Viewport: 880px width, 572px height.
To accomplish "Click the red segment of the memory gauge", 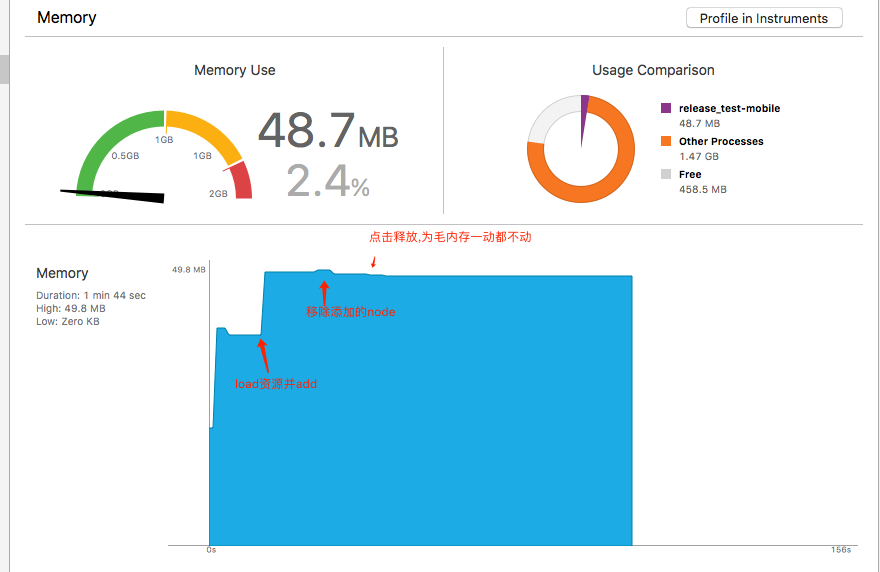I will point(240,181).
